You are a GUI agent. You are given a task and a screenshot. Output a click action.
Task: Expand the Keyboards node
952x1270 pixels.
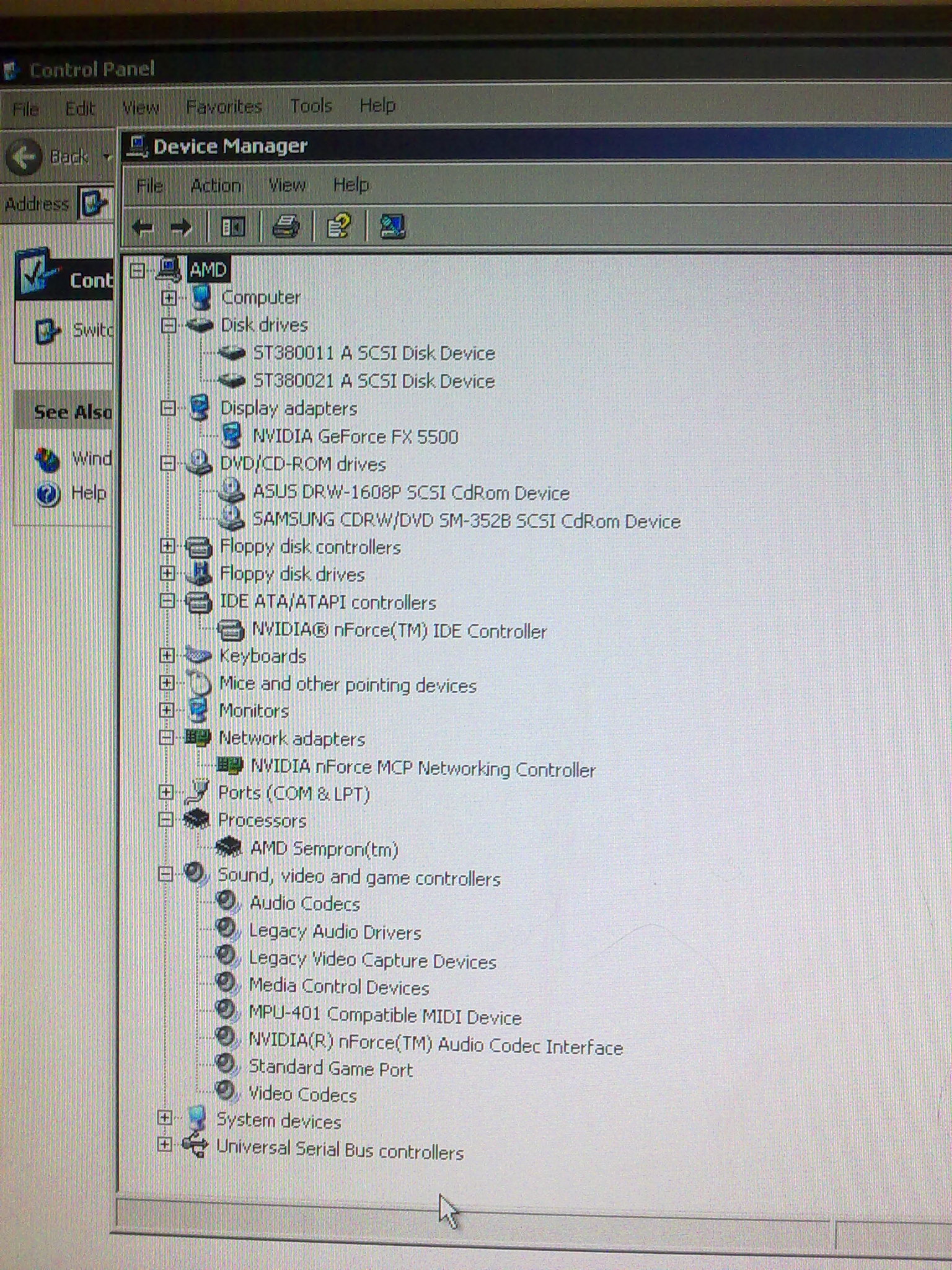point(166,655)
